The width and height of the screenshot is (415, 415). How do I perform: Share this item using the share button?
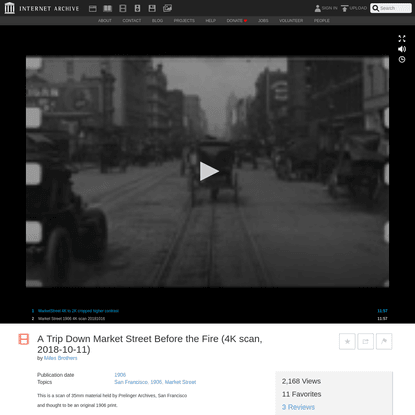click(366, 341)
